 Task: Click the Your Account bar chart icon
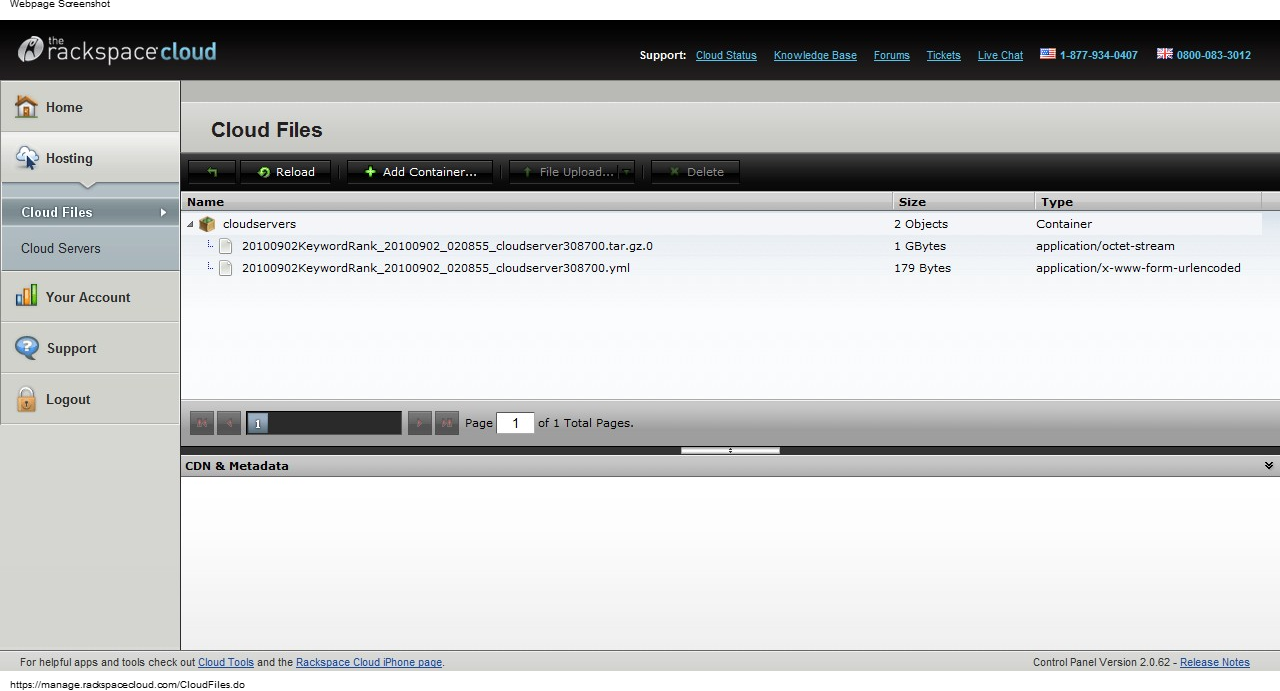[26, 296]
